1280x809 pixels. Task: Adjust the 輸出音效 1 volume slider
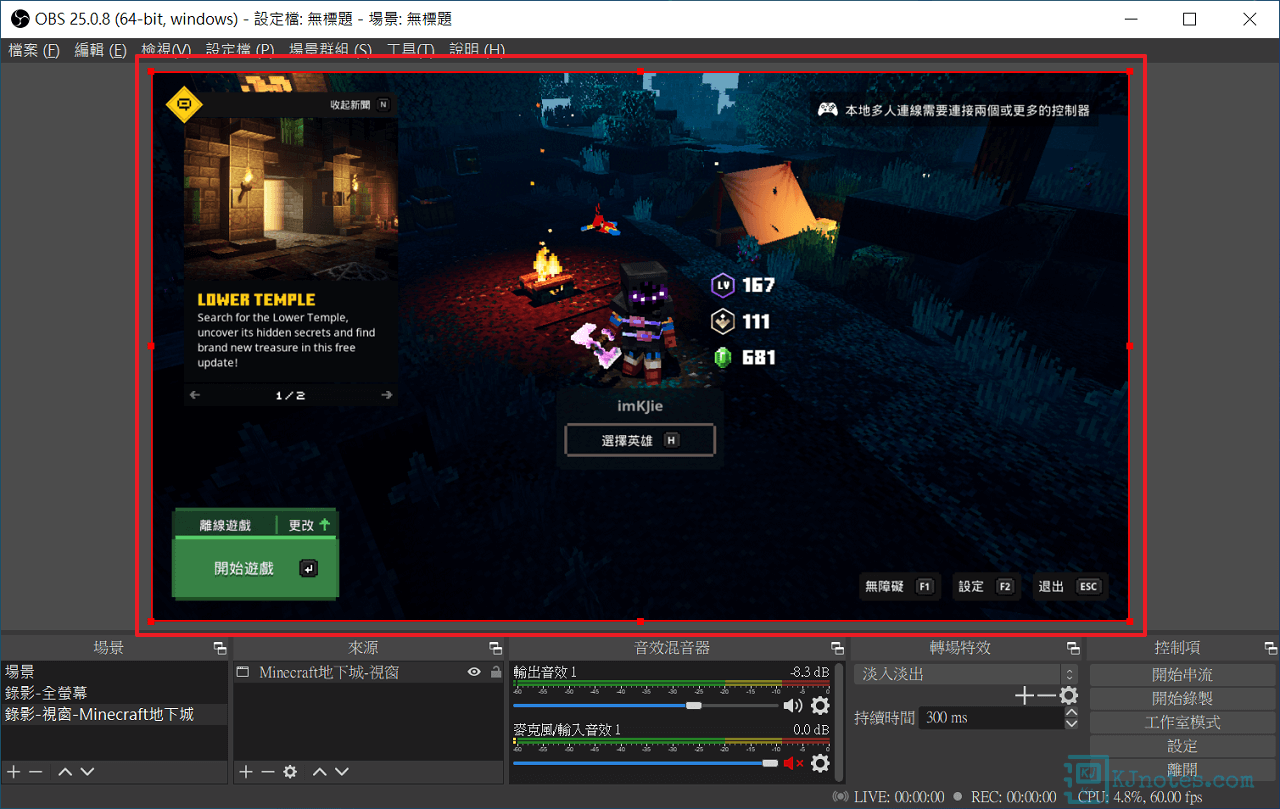point(645,706)
